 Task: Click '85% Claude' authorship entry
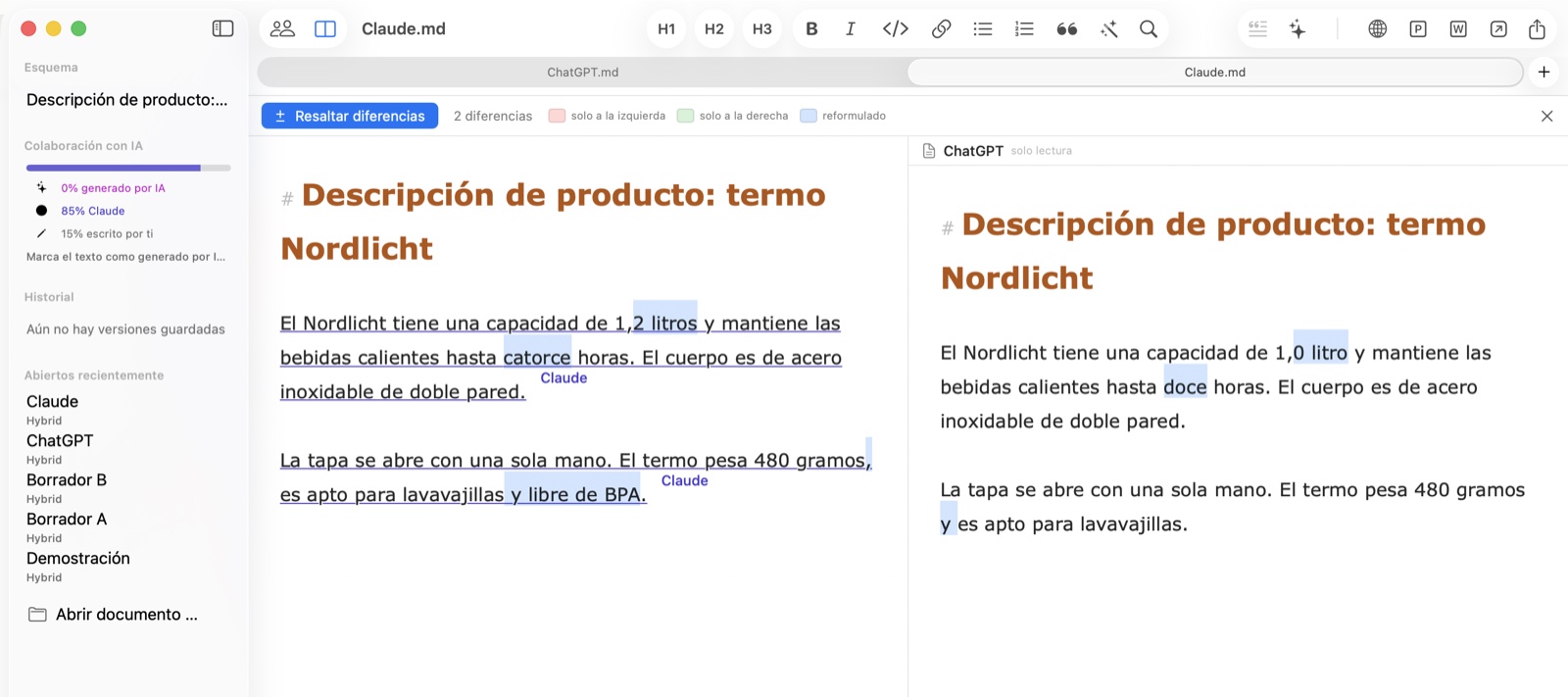pyautogui.click(x=93, y=211)
